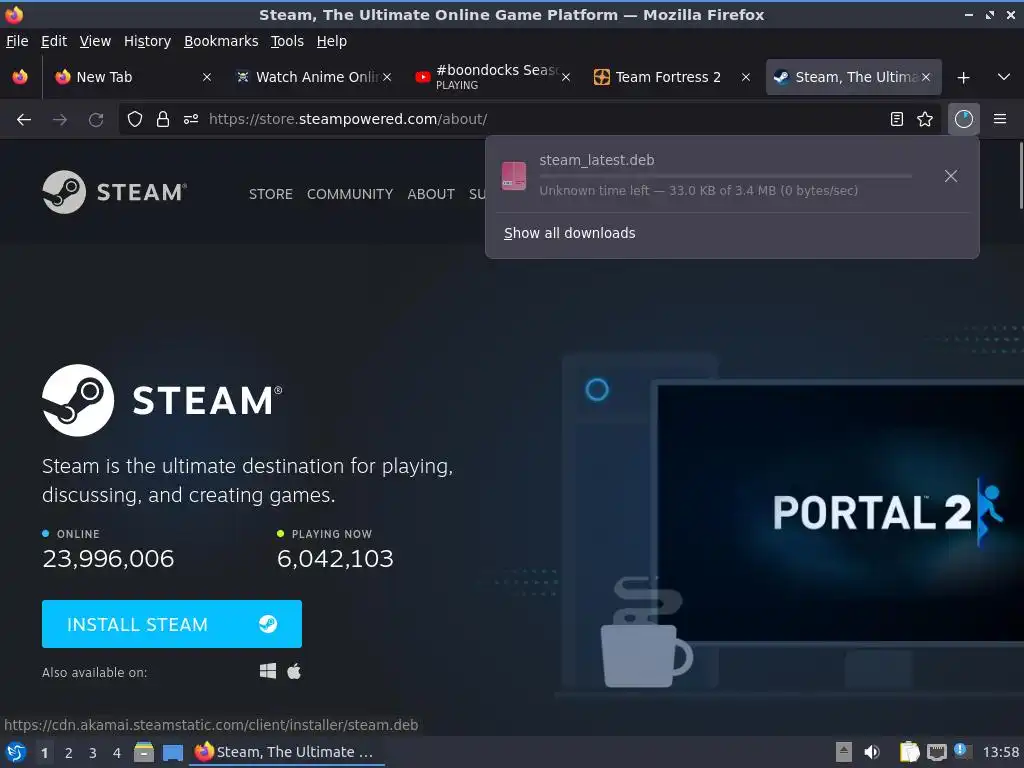
Task: Click the steam_latest.deb file icon
Action: (514, 176)
